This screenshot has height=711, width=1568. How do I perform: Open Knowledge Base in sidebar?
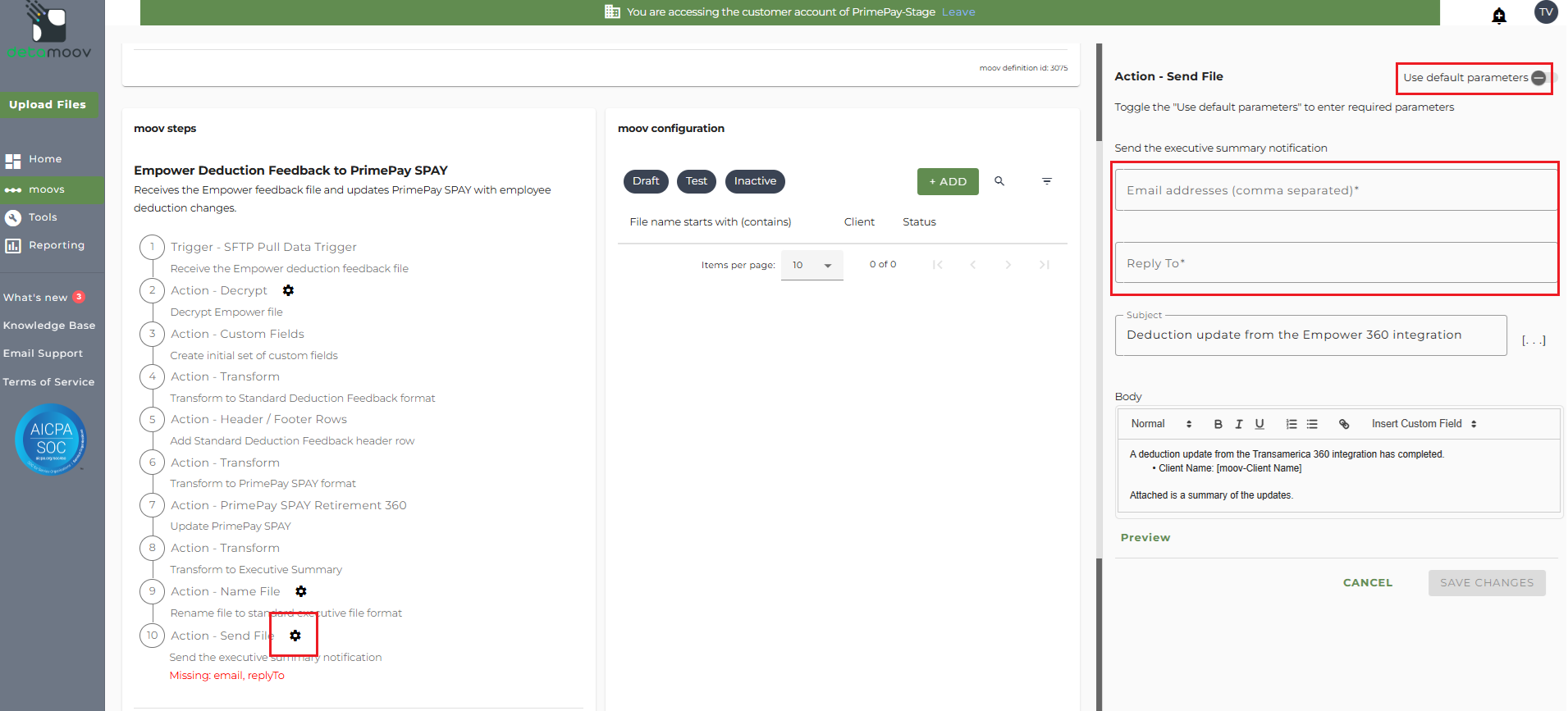[49, 326]
